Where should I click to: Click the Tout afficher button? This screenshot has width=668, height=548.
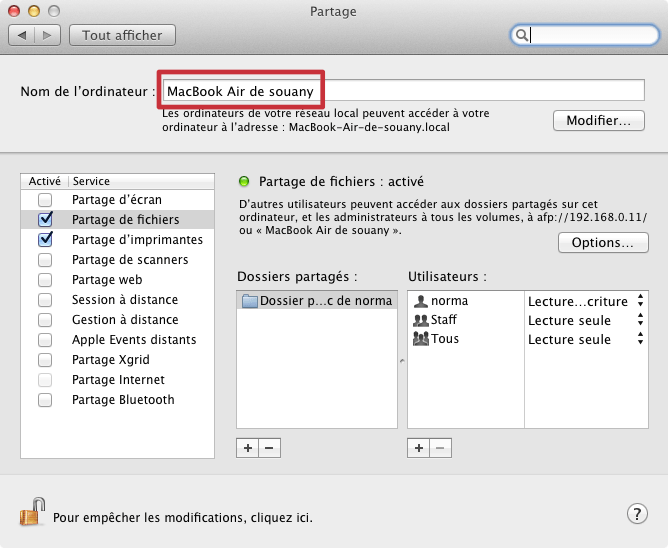pyautogui.click(x=122, y=35)
